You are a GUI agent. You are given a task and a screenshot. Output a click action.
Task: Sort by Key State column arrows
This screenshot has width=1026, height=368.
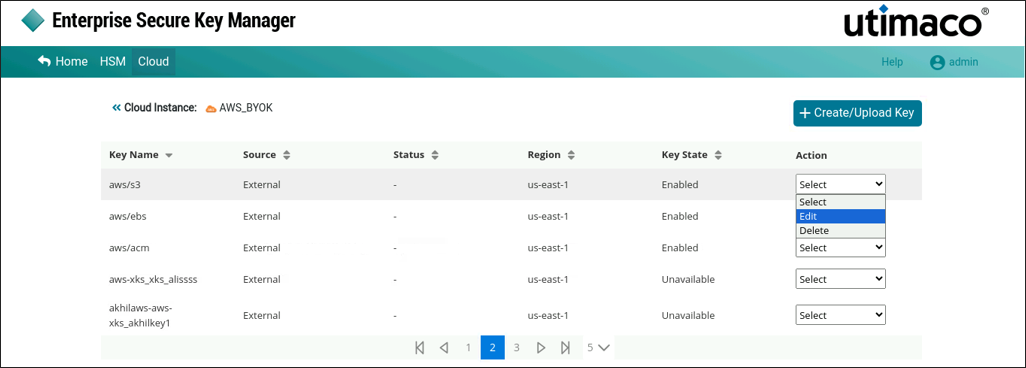(x=718, y=155)
